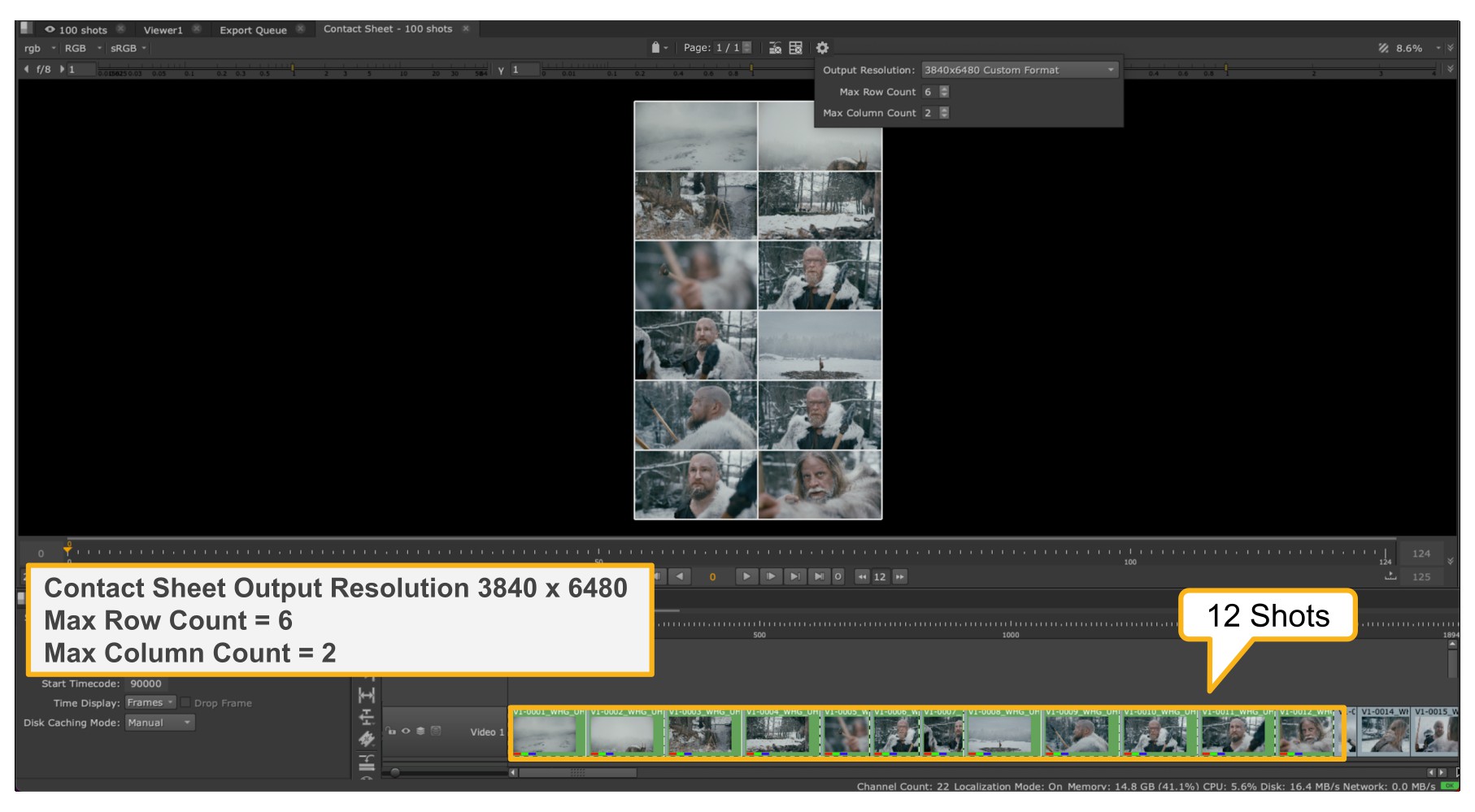Open the contact sheet settings gear
The width and height of the screenshot is (1475, 812).
[x=822, y=48]
